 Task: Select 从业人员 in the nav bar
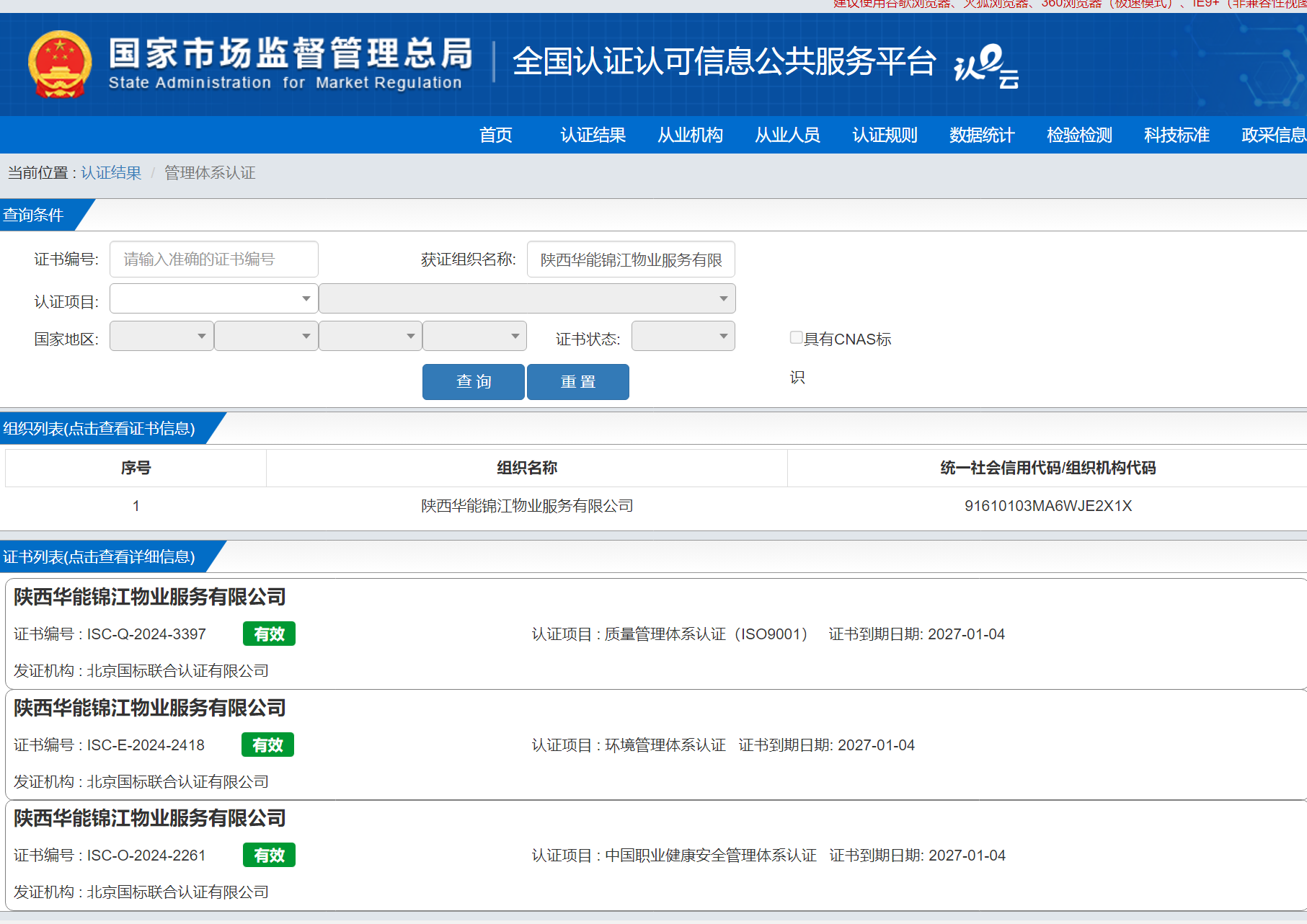pos(788,135)
